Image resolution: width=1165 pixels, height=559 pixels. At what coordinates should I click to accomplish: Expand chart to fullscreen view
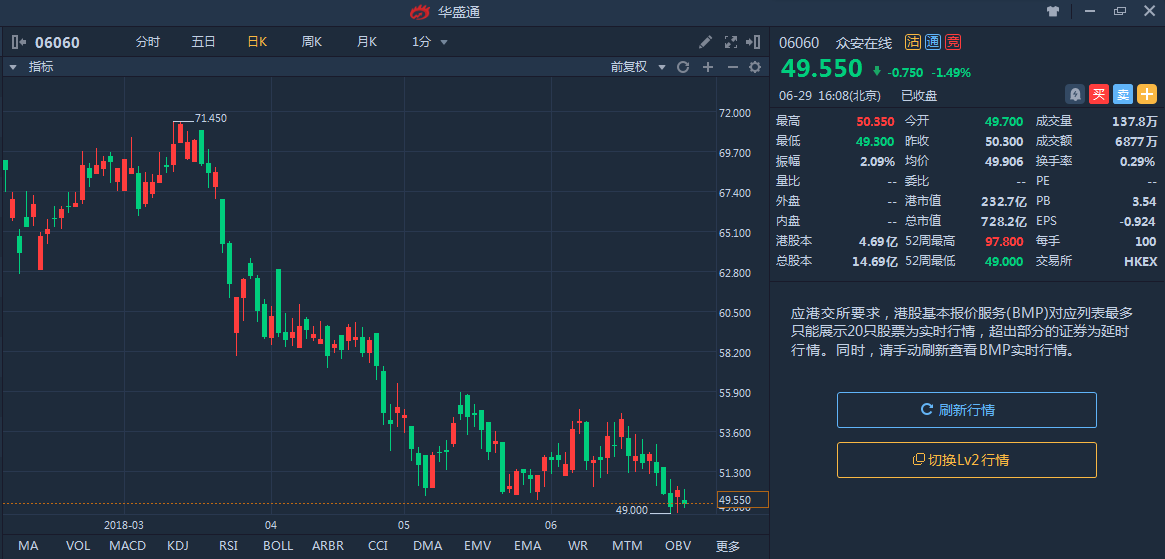pos(730,42)
